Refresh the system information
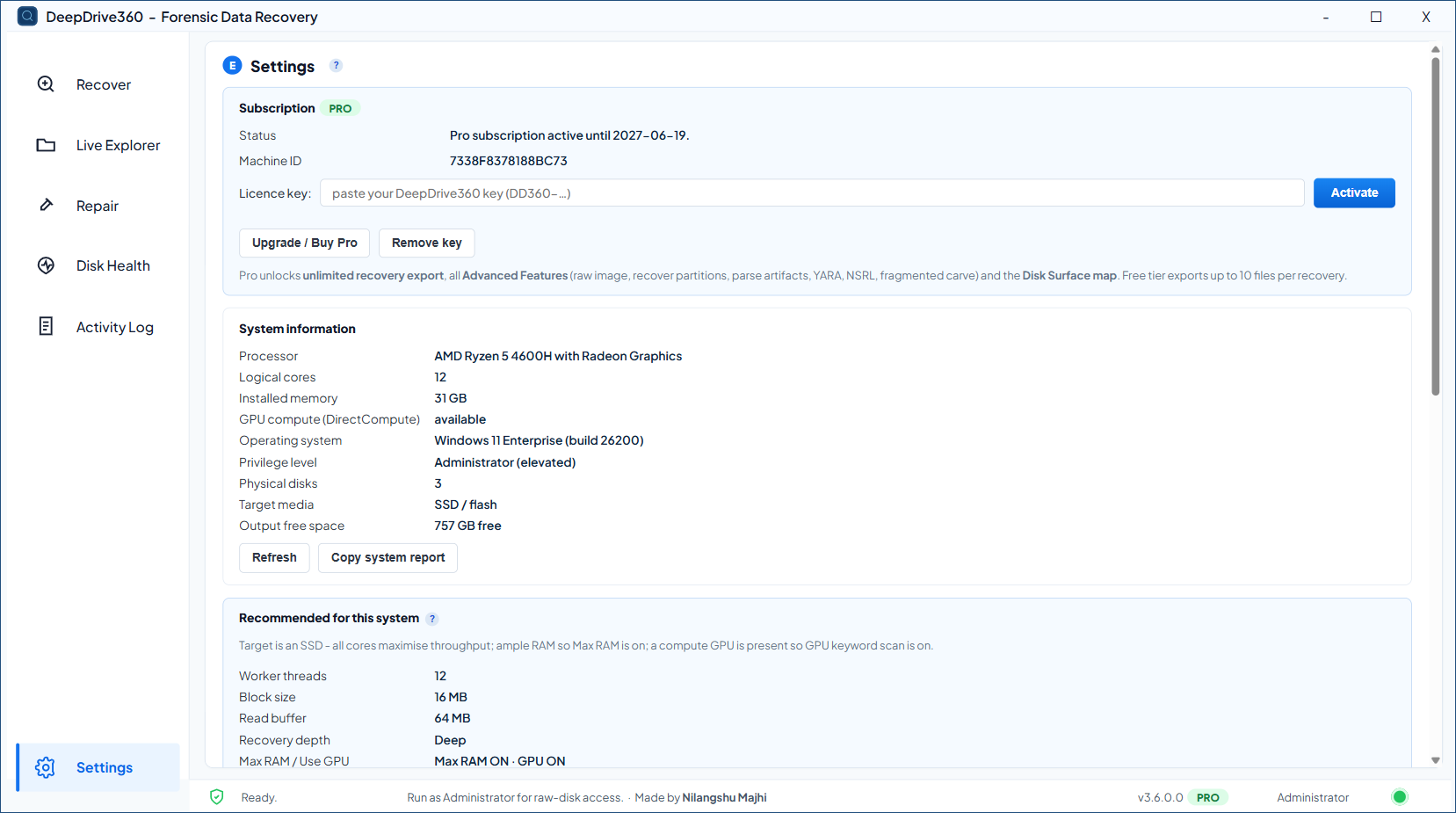 coord(274,557)
